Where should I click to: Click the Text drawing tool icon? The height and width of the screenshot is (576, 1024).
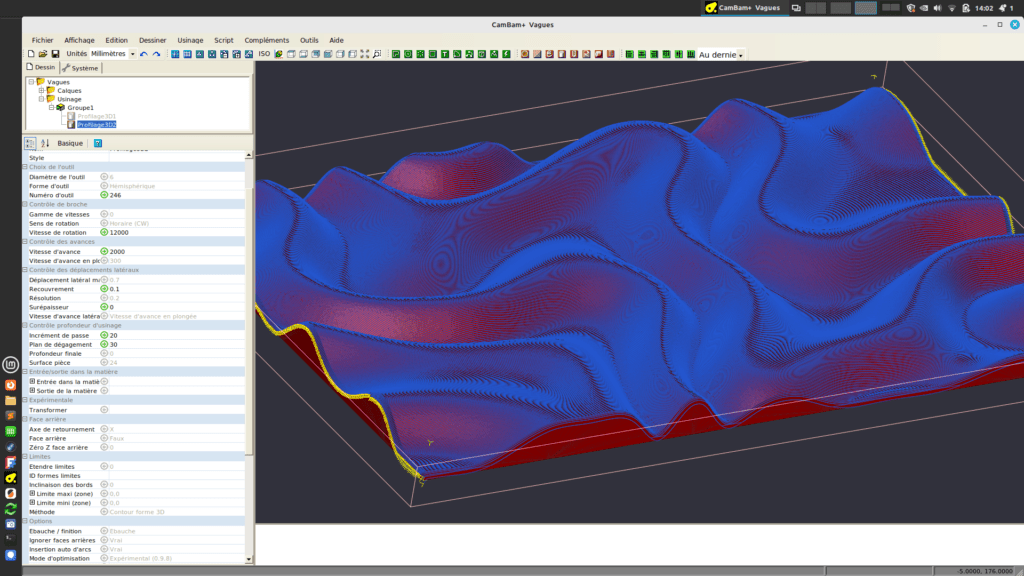444,54
